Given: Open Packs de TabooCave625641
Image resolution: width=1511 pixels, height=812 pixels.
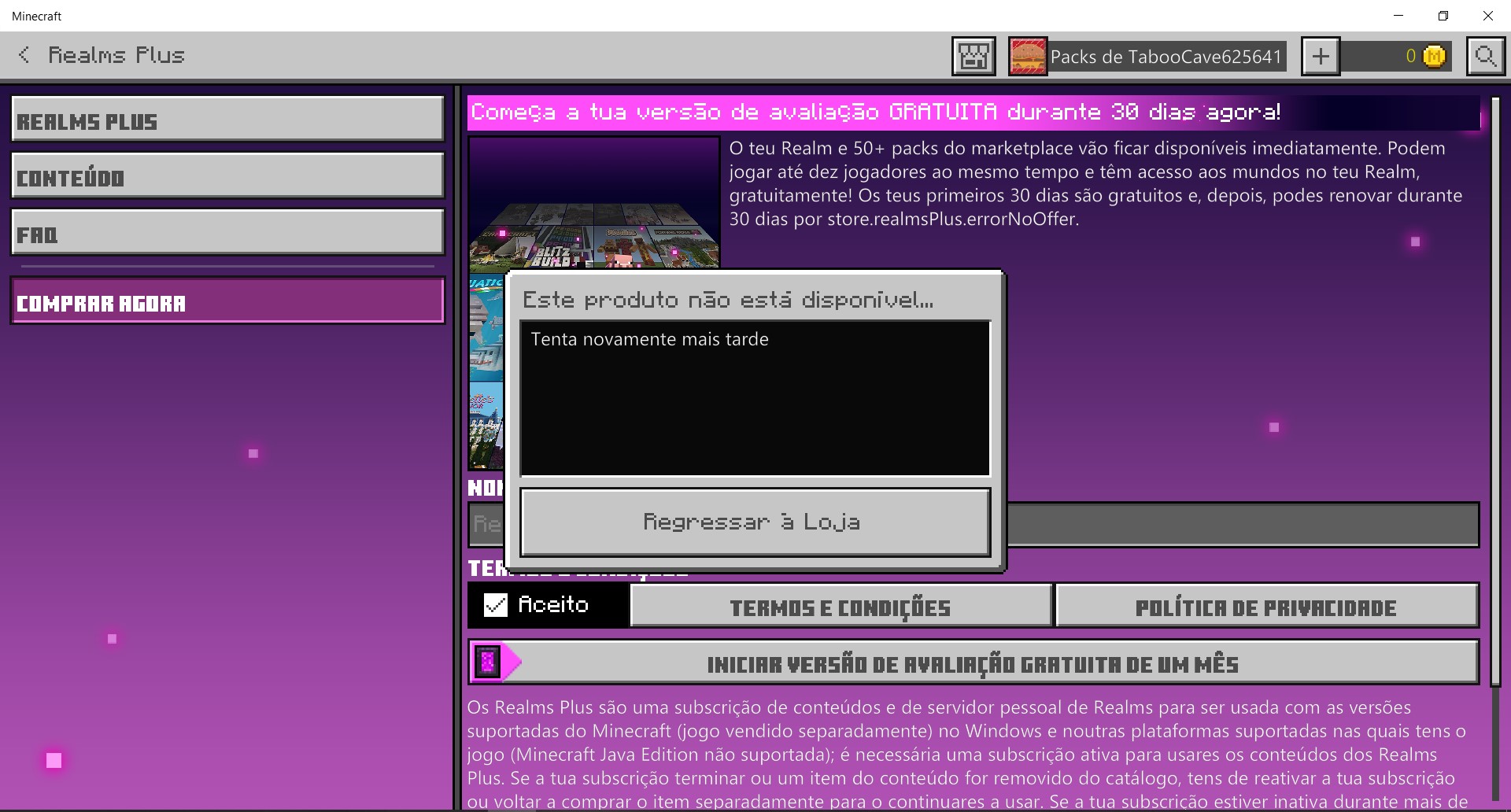Looking at the screenshot, I should 1166,57.
